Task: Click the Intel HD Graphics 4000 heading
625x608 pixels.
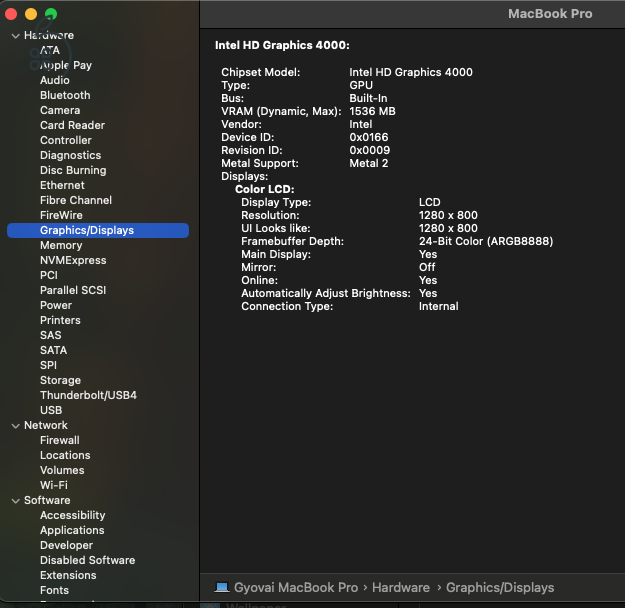Action: pyautogui.click(x=282, y=45)
